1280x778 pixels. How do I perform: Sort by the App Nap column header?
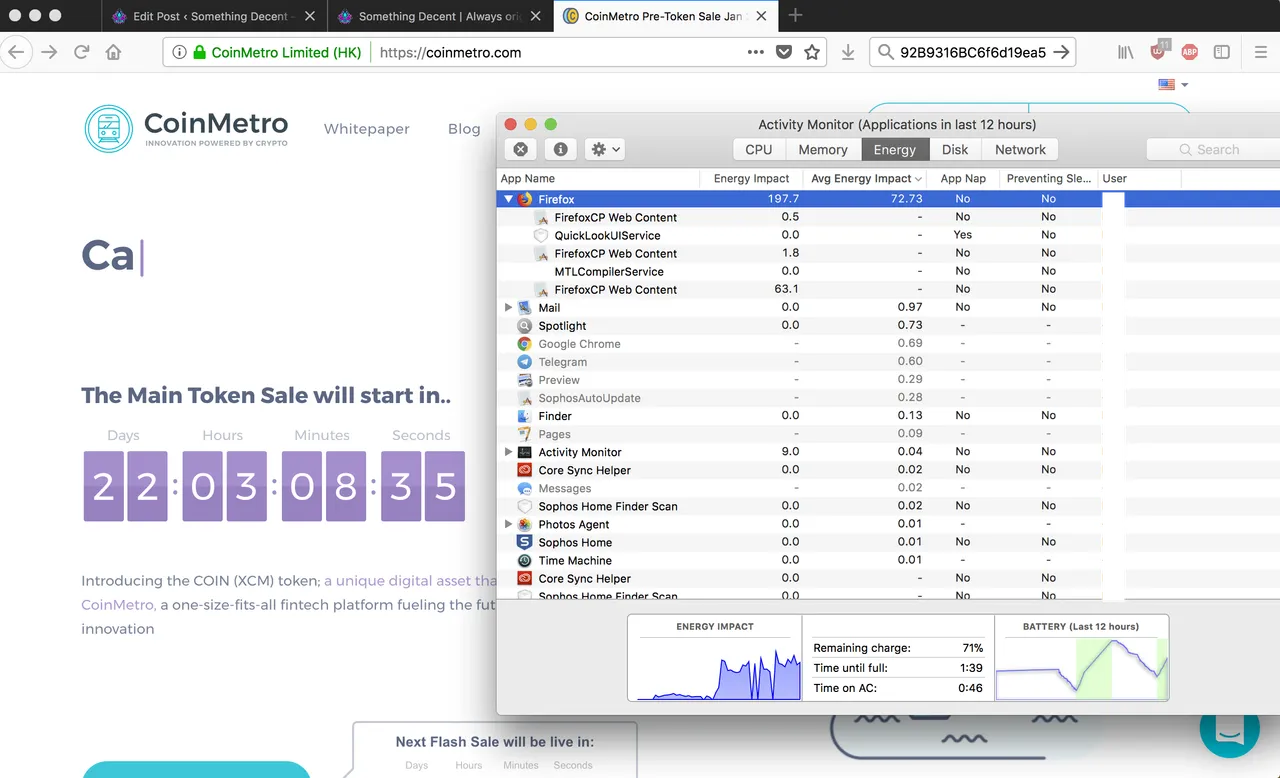[x=963, y=178]
